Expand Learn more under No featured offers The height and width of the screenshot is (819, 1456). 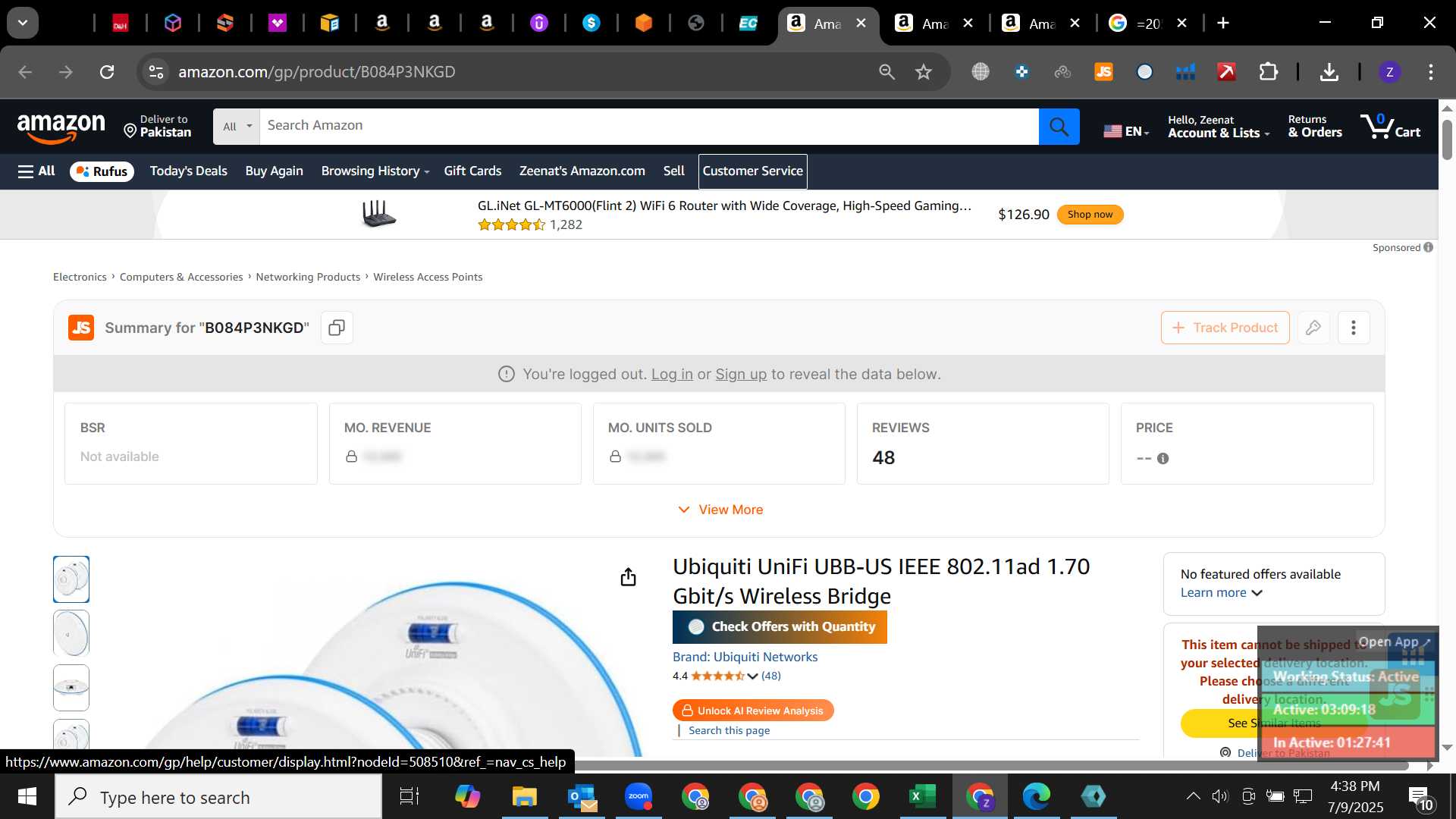pos(1221,593)
